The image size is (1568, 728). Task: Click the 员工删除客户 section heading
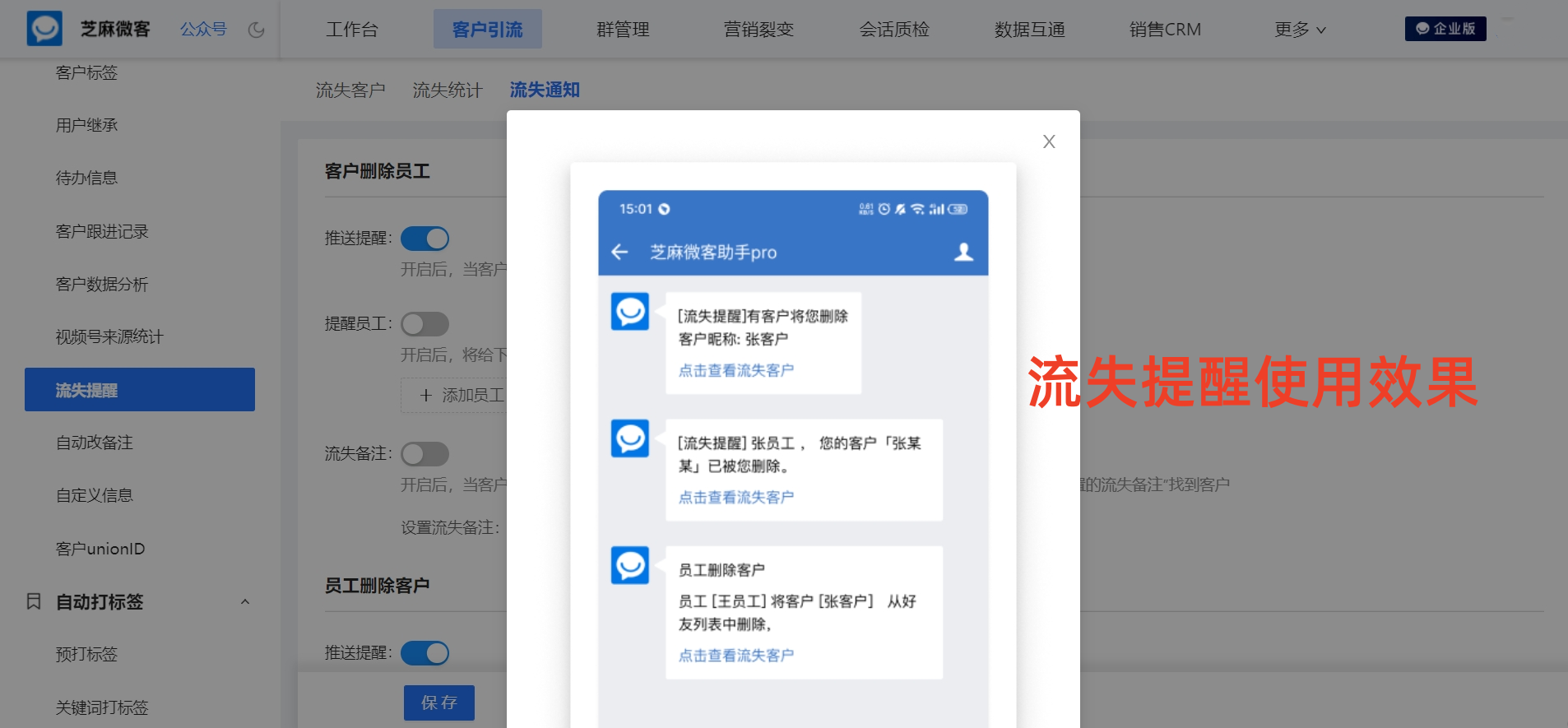(378, 586)
